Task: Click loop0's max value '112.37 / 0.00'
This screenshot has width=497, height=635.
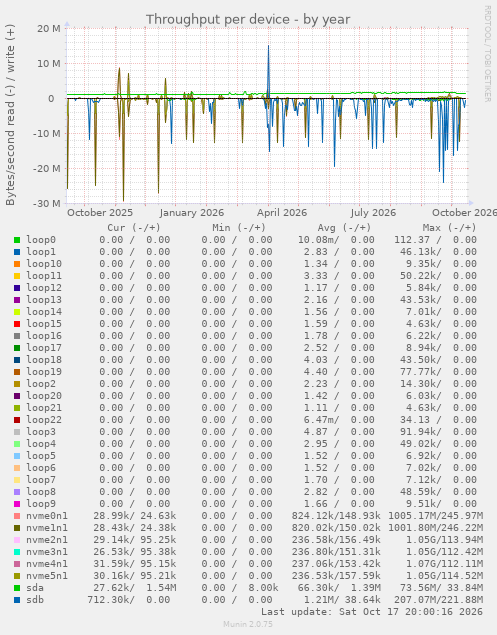Action: pyautogui.click(x=435, y=240)
